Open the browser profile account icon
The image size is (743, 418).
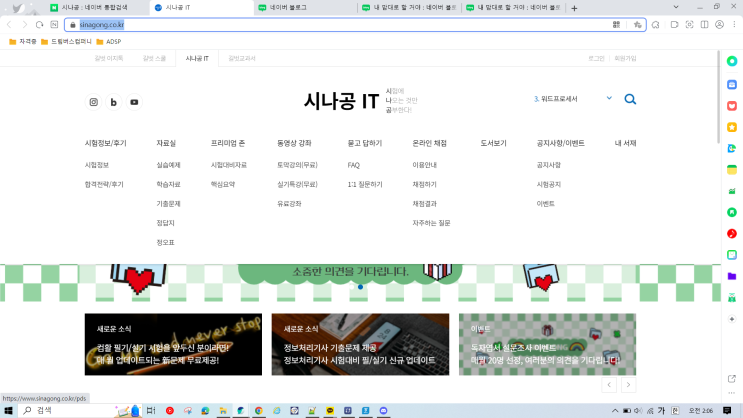(x=719, y=25)
